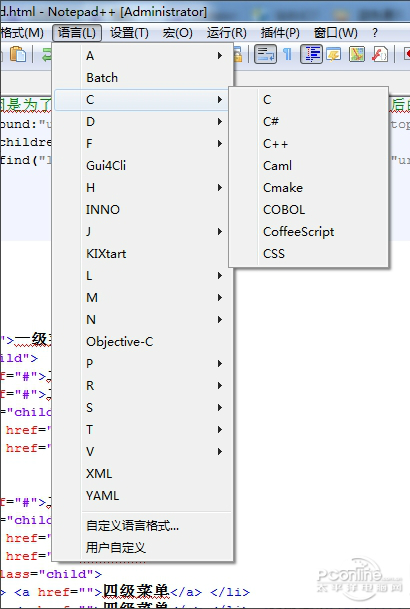Select Objective-C language

click(143, 341)
